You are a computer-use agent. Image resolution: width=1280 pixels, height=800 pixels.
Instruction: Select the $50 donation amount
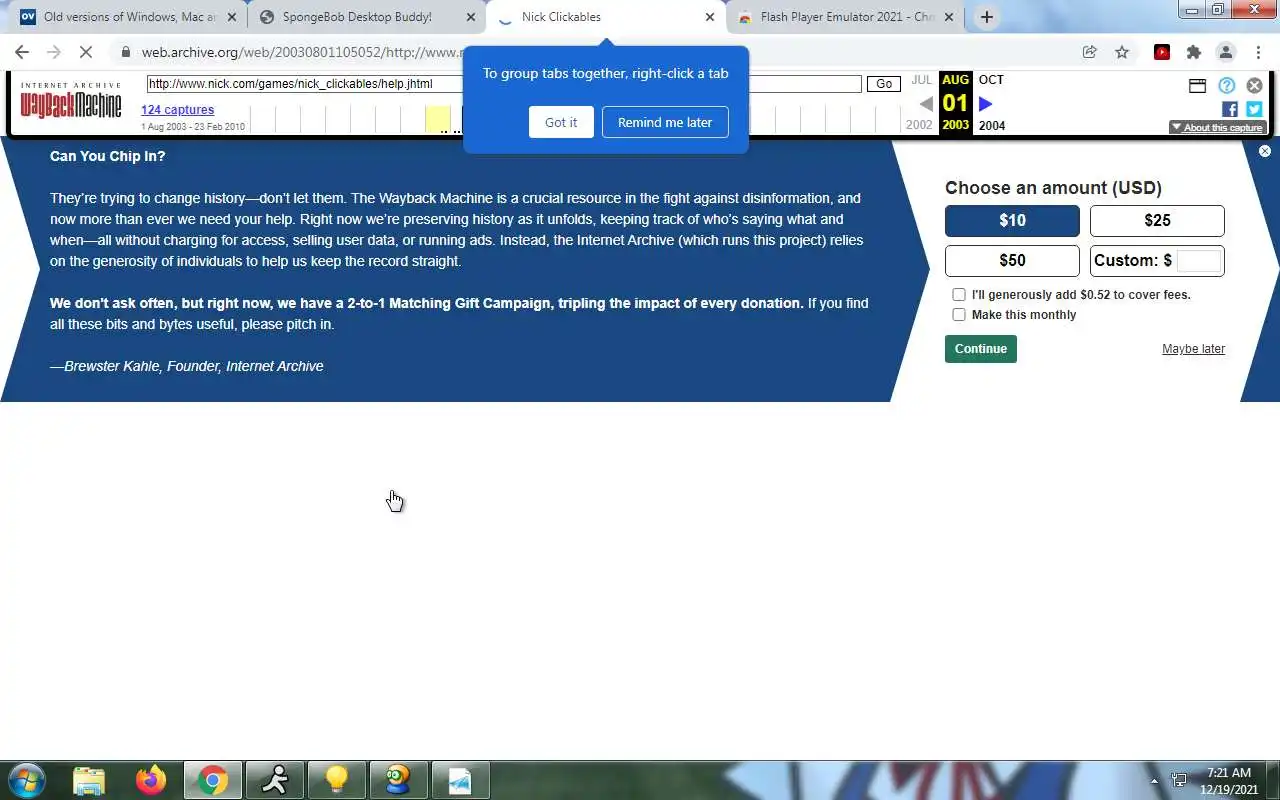(1012, 261)
